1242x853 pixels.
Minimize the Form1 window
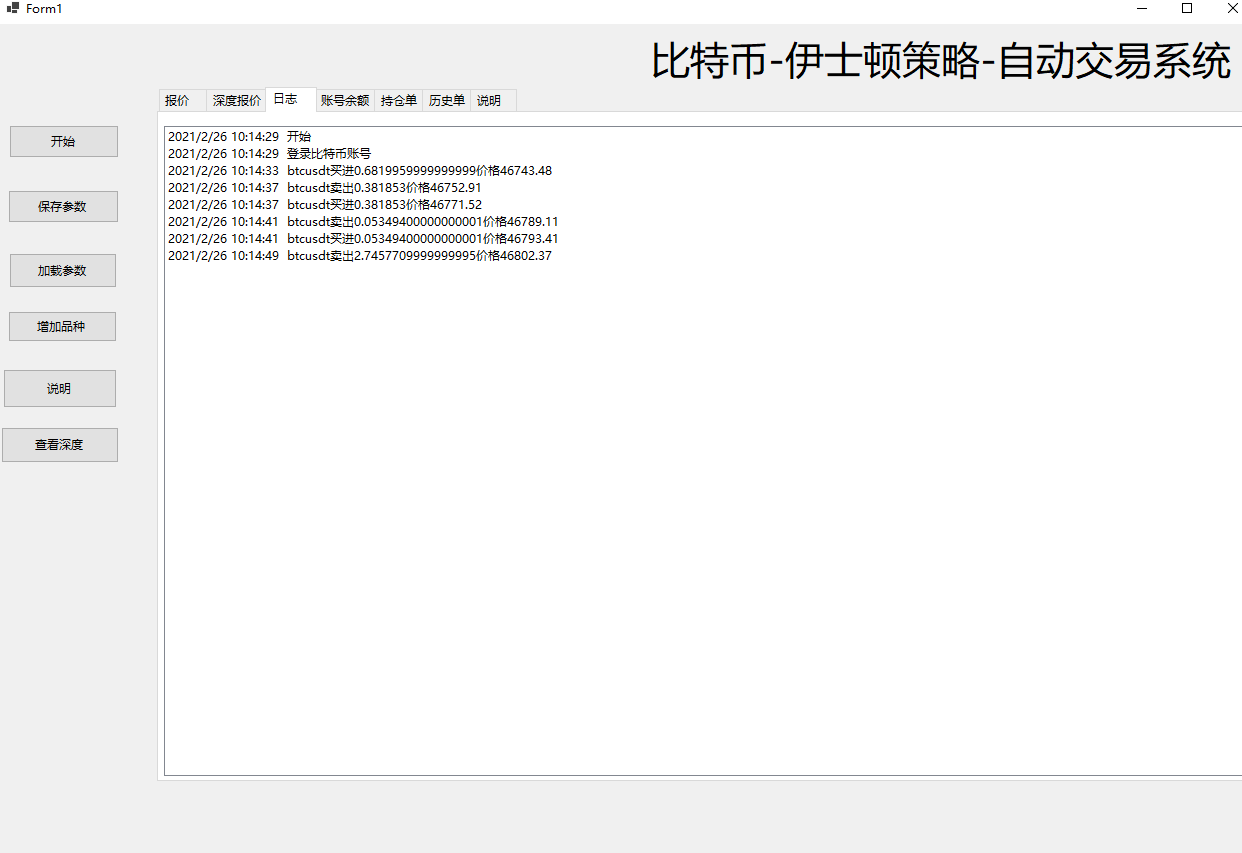[1142, 8]
